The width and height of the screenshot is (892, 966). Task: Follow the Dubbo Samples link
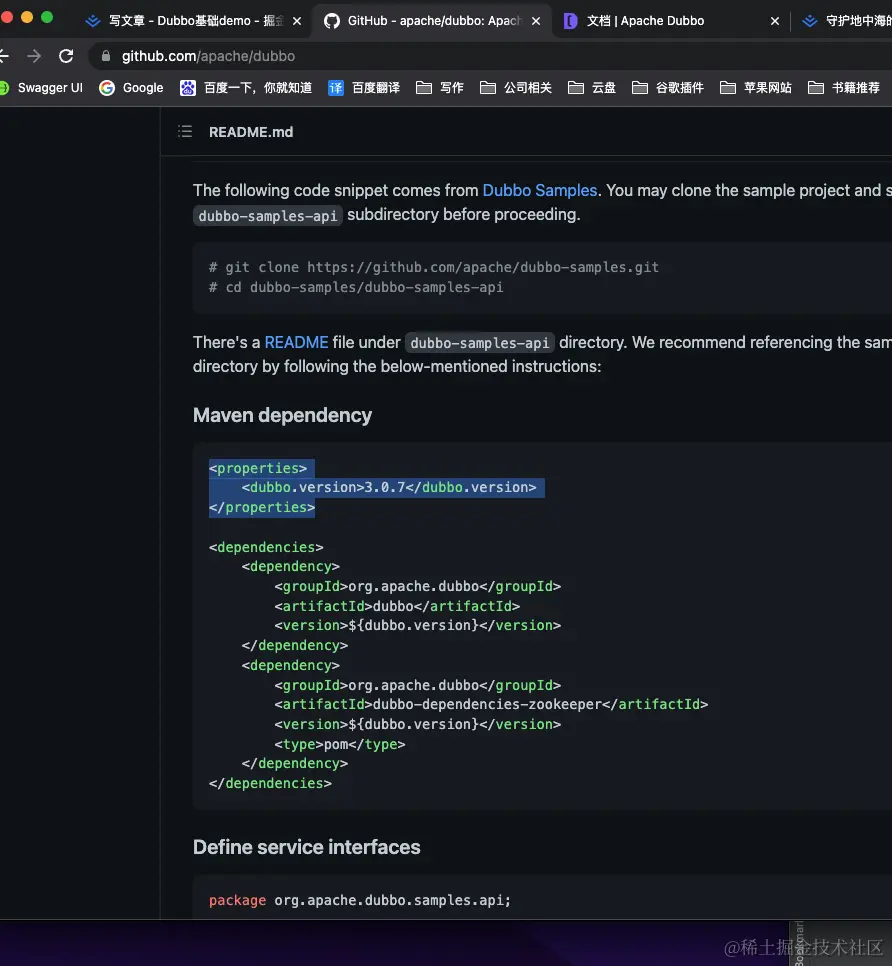(x=540, y=190)
